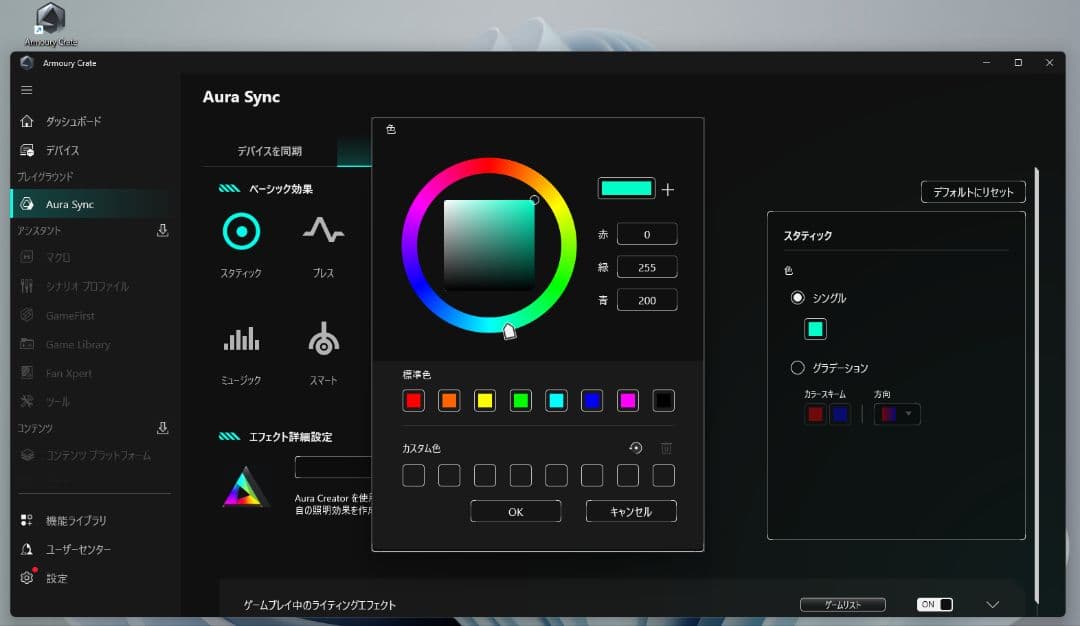Select the シングル radio button
Screen dimensions: 1080x626
[x=798, y=297]
